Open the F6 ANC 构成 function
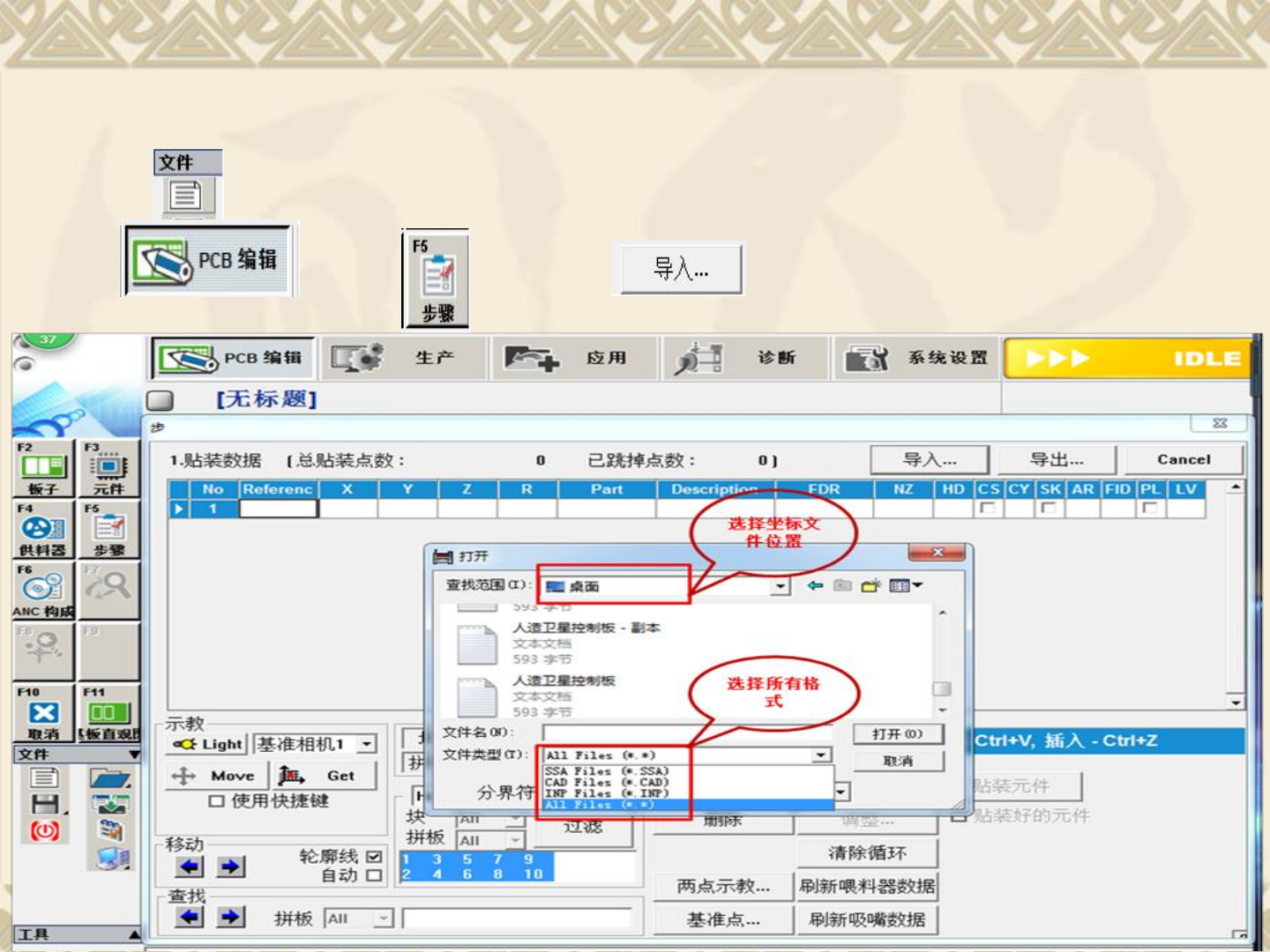This screenshot has width=1270, height=952. point(43,591)
